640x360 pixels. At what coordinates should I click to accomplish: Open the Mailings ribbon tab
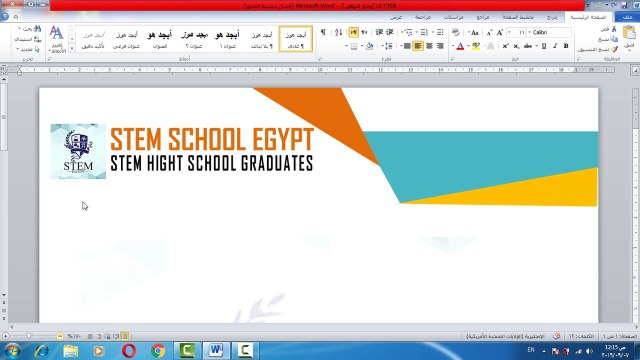454,17
